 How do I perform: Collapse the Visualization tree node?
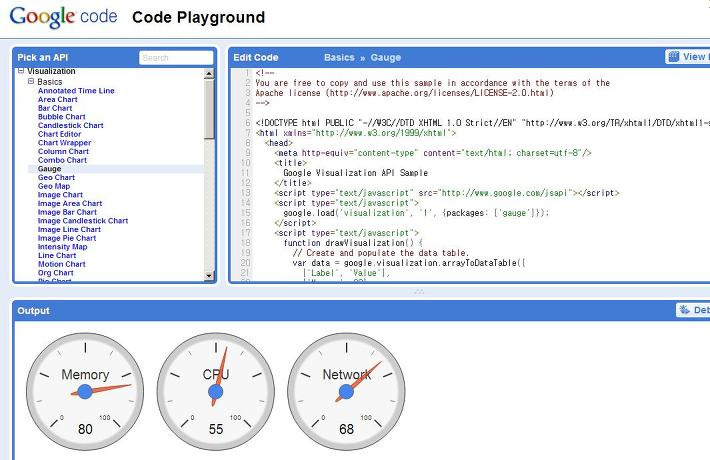click(21, 71)
